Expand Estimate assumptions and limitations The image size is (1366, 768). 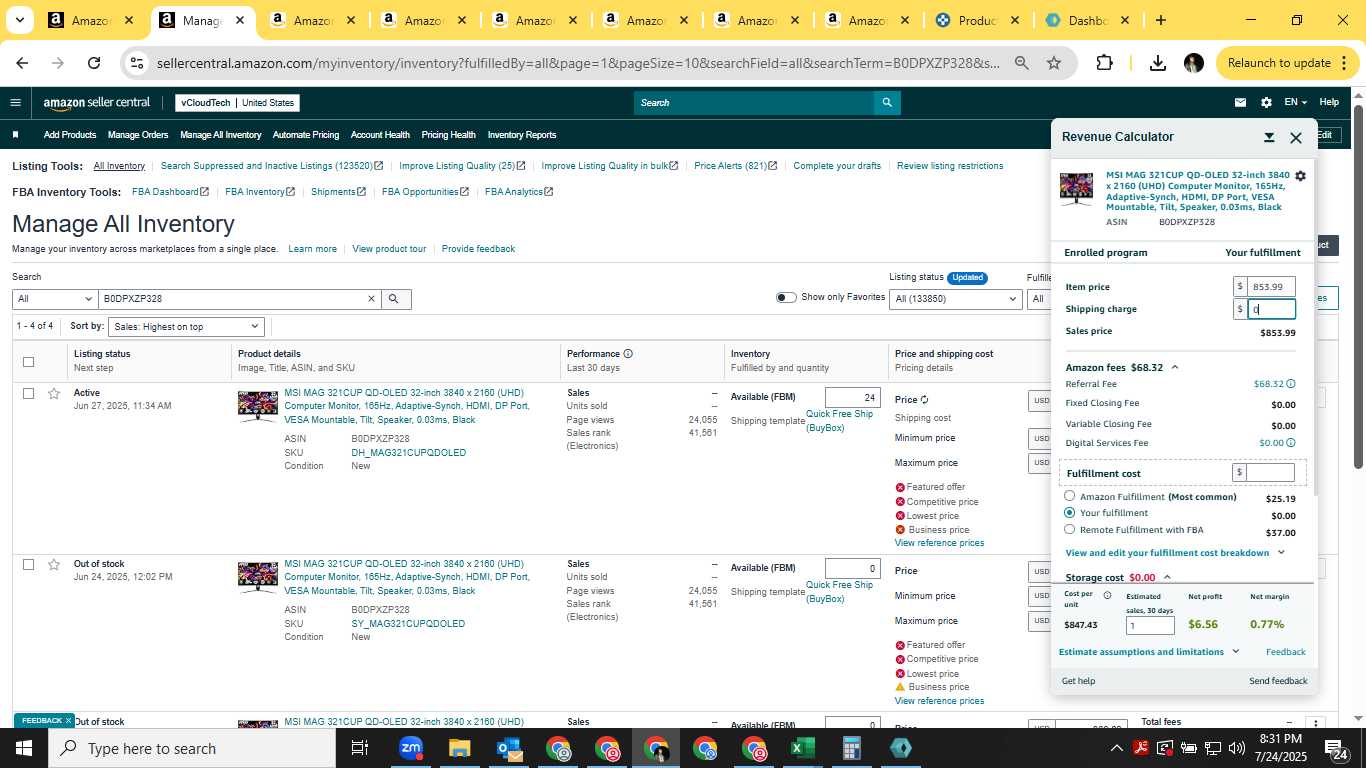pyautogui.click(x=1150, y=652)
